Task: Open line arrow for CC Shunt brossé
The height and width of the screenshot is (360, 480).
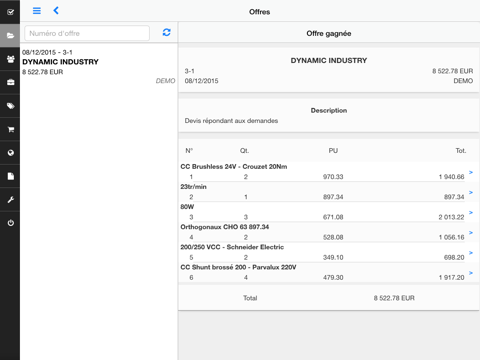Action: 471,273
